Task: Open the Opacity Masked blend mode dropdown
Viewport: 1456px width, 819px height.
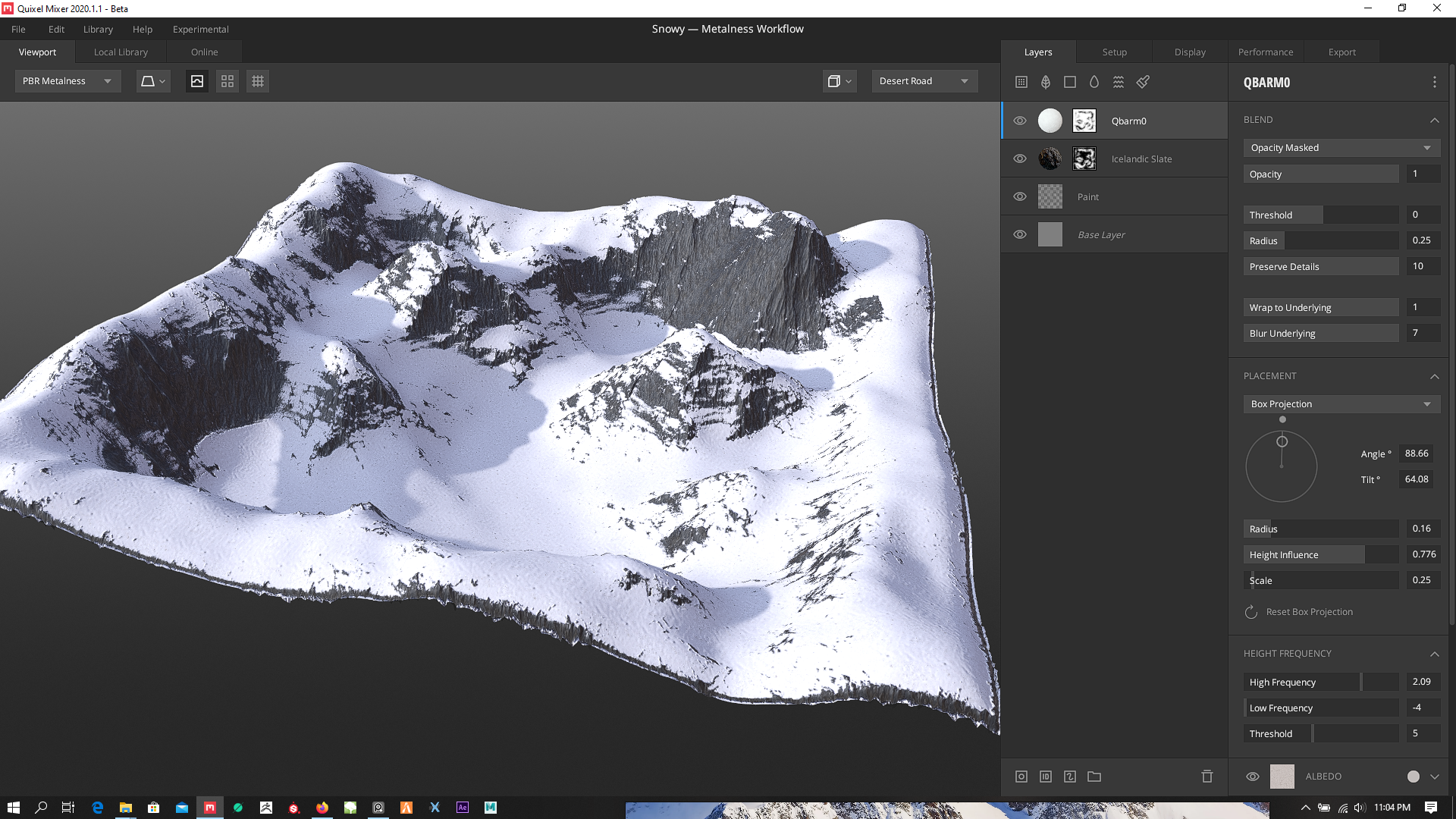Action: click(x=1341, y=148)
